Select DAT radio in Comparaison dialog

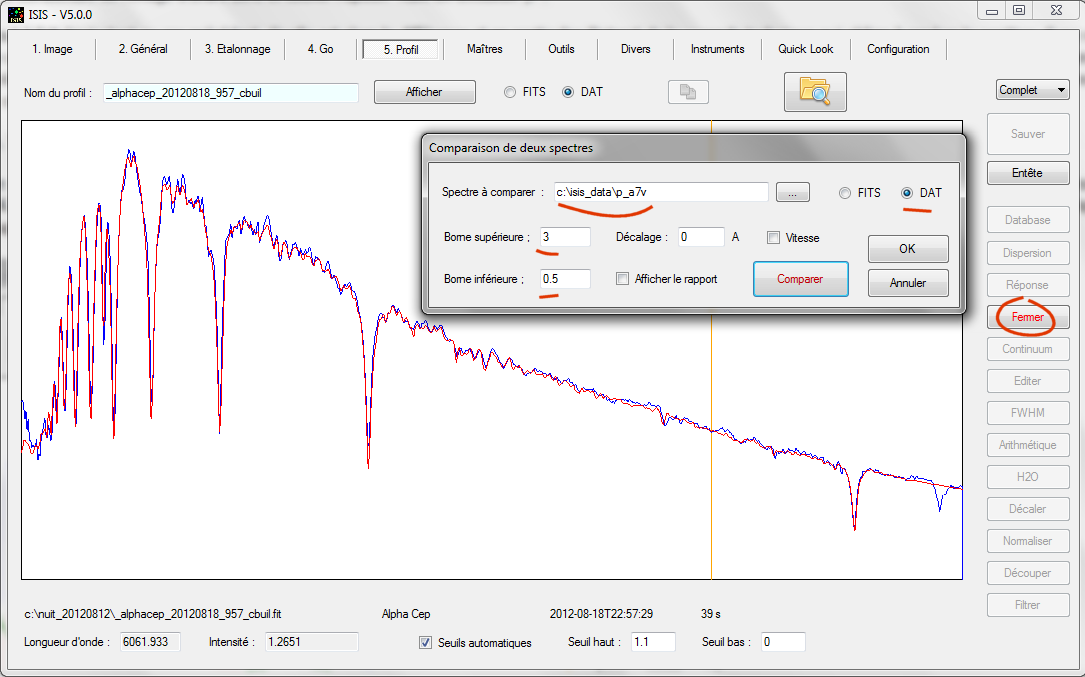pos(907,193)
